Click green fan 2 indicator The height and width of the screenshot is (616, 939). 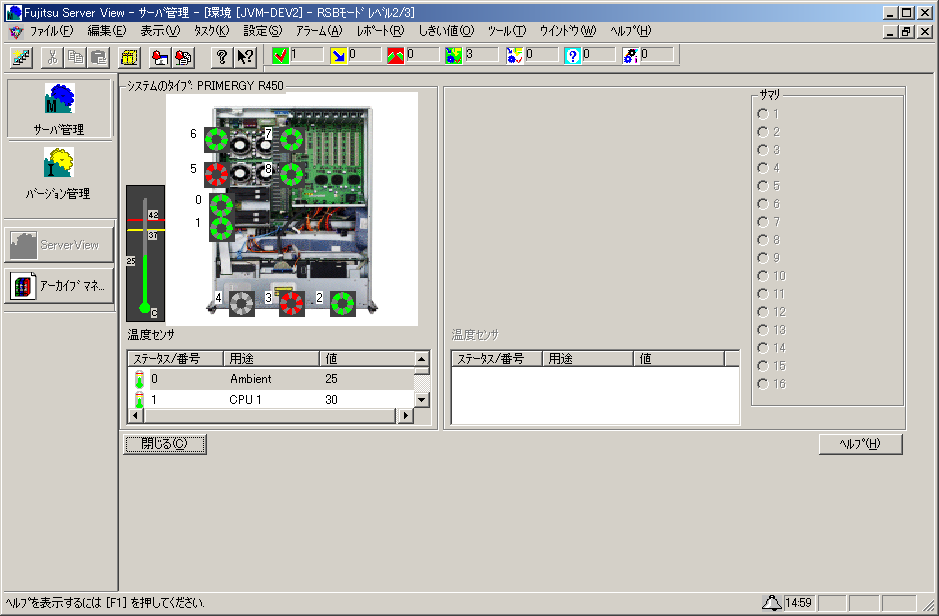(343, 304)
